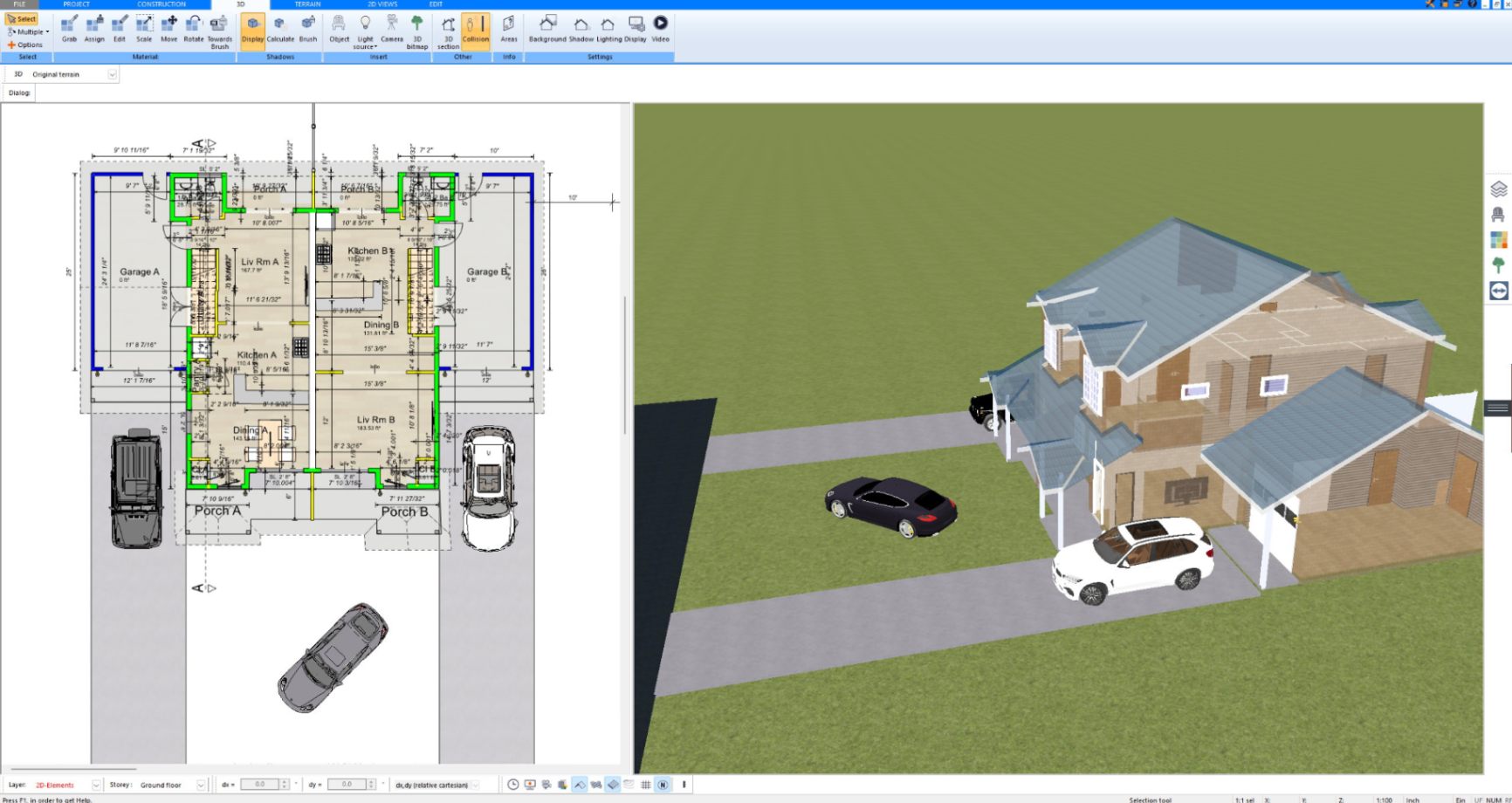
Task: Select the Rotate material tool
Action: (x=193, y=29)
